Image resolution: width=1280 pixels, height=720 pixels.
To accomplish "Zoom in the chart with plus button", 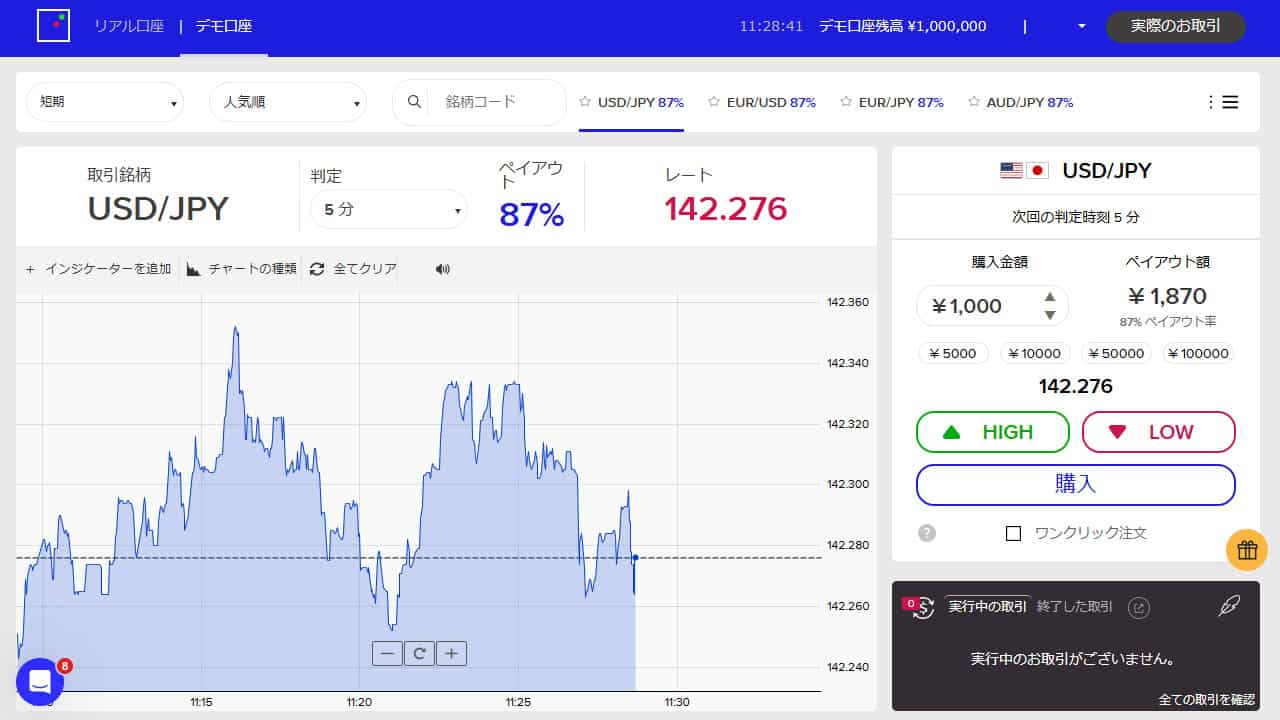I will tap(451, 653).
